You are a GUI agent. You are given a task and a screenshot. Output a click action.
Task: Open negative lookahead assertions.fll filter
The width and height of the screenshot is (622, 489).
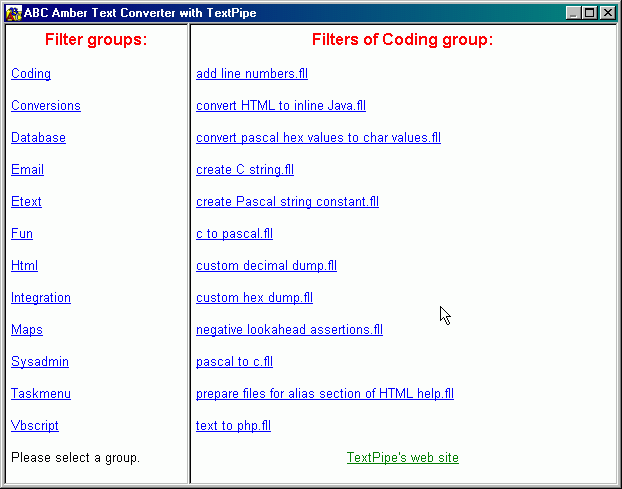coord(289,330)
